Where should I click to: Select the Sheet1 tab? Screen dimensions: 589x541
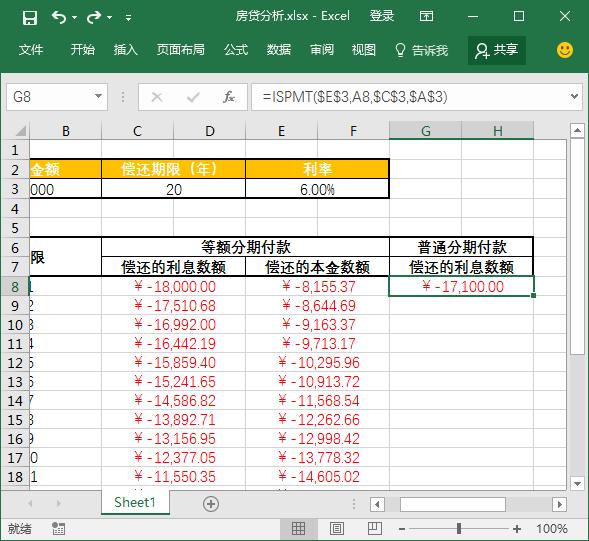135,502
